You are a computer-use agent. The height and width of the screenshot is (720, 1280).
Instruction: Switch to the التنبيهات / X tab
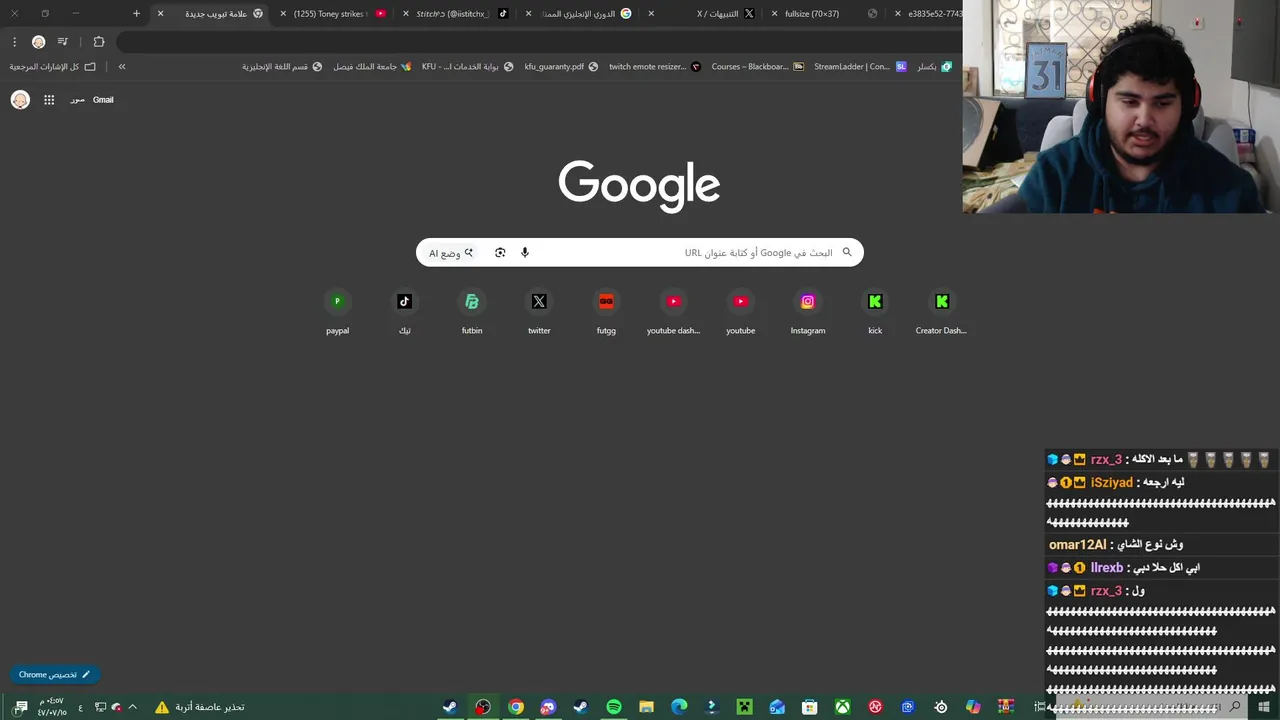[703, 14]
